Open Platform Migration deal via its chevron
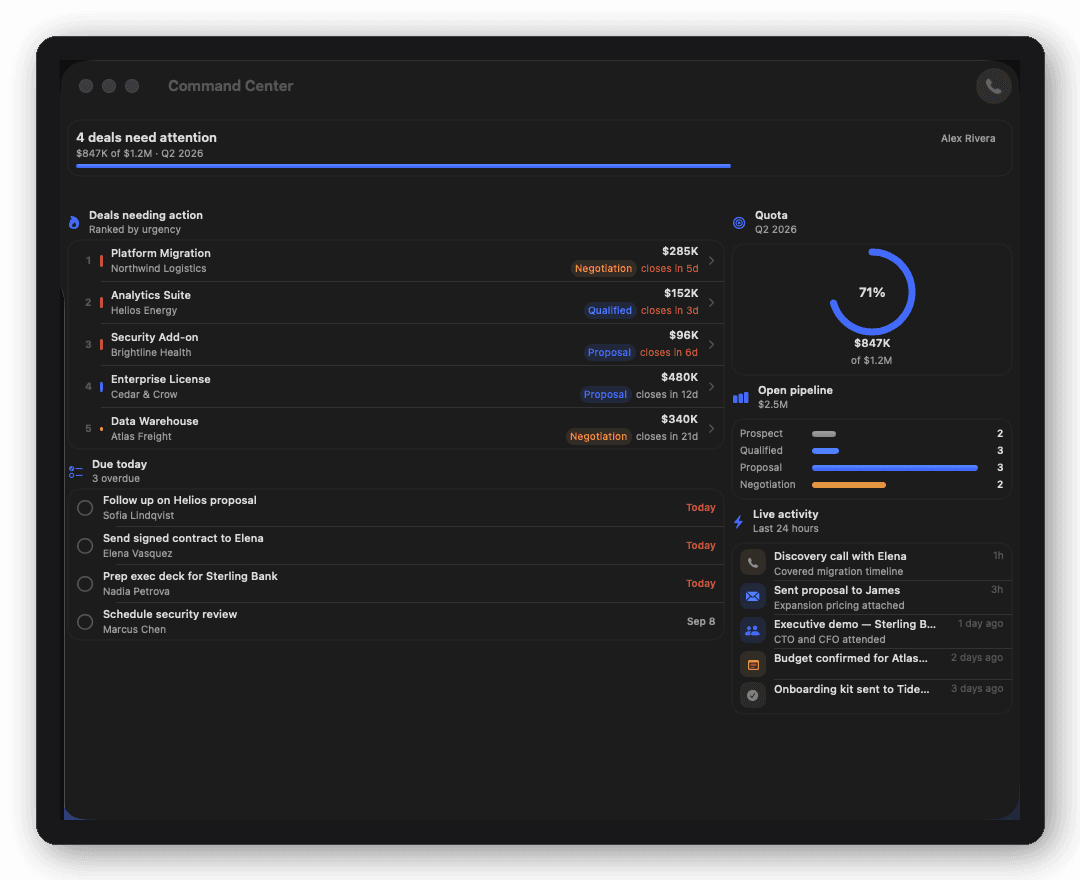 pyautogui.click(x=712, y=261)
